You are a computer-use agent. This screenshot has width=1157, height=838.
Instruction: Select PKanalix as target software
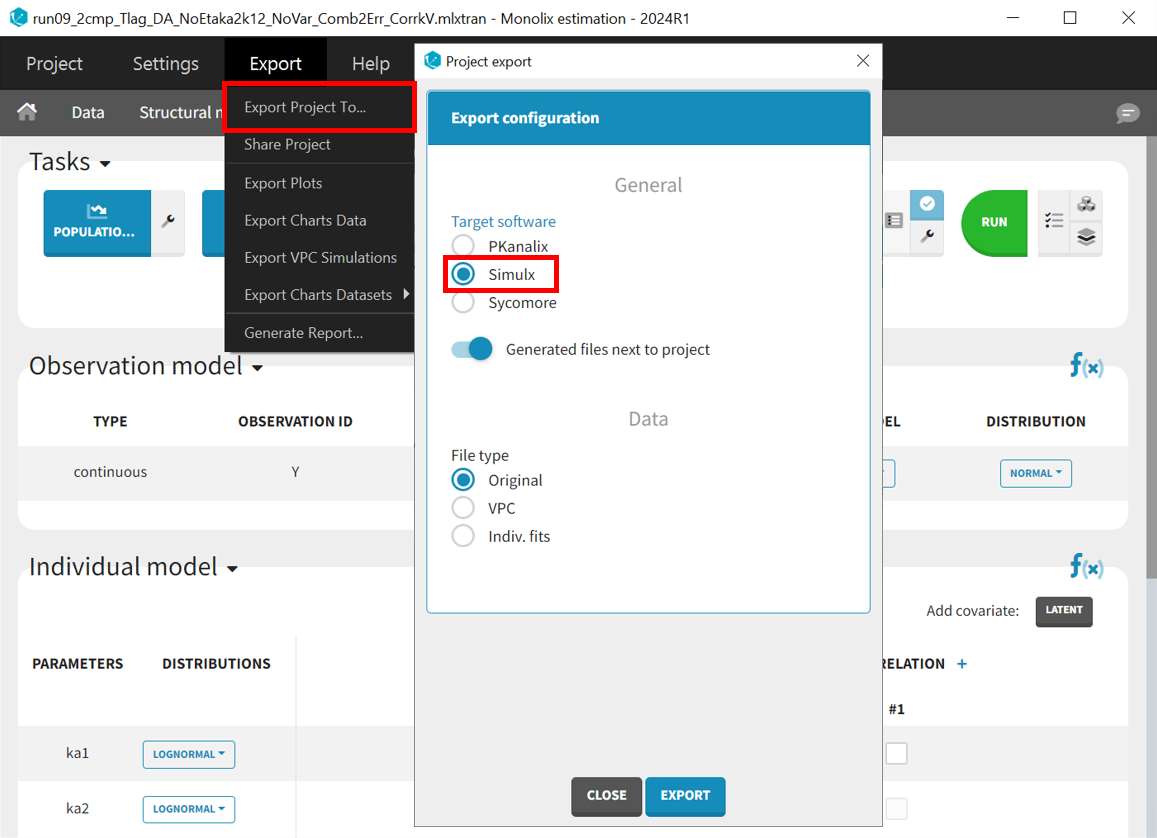click(x=463, y=246)
